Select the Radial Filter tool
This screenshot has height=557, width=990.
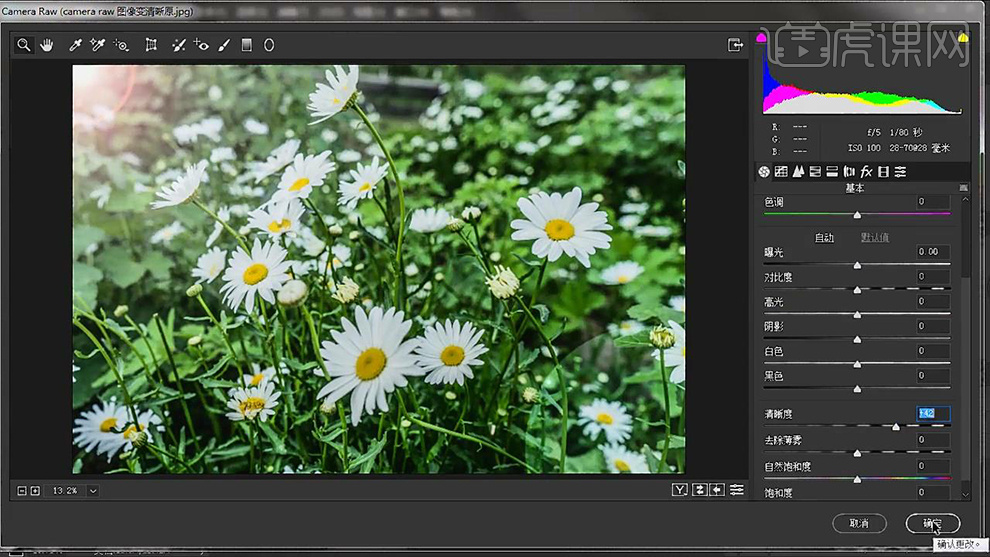(269, 45)
